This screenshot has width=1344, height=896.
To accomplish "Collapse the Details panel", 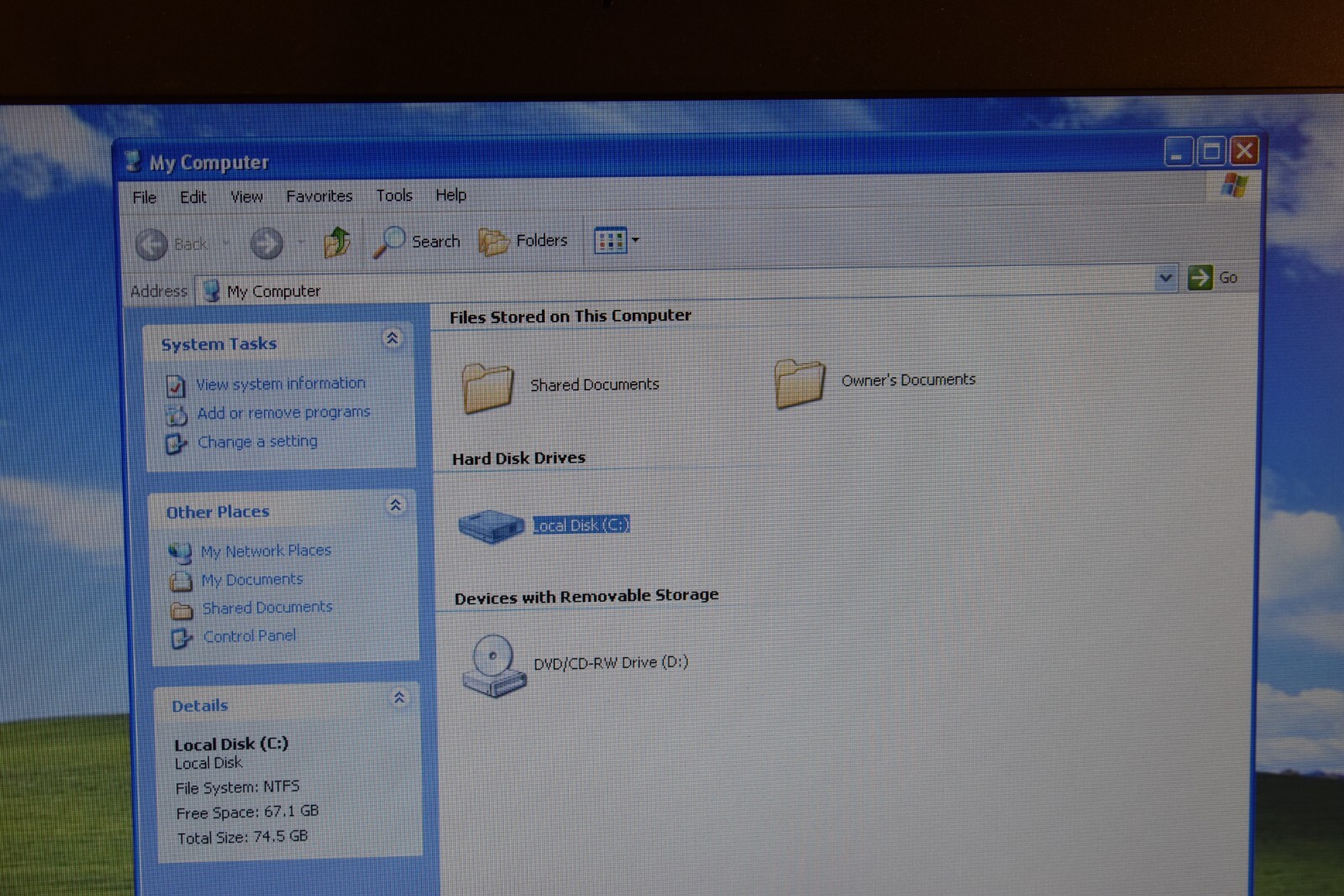I will [x=399, y=698].
